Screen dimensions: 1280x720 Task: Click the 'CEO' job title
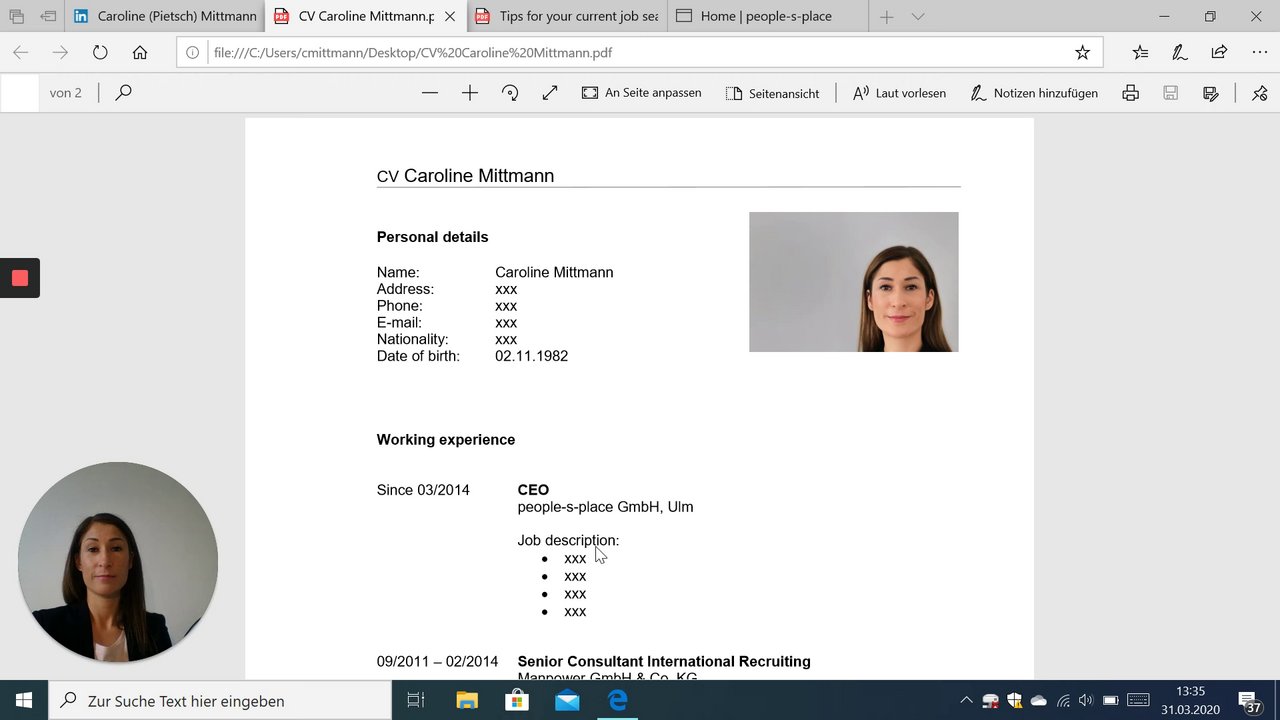pyautogui.click(x=533, y=490)
